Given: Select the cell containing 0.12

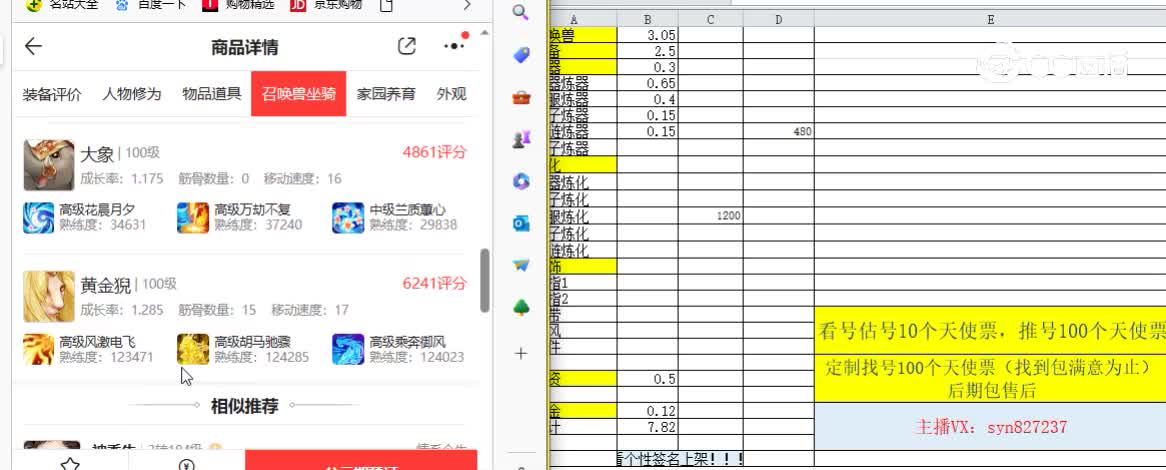Looking at the screenshot, I should 648,411.
